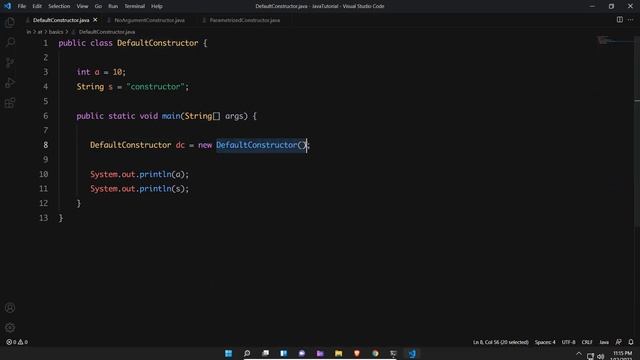The height and width of the screenshot is (360, 640).
Task: Open the Terminal menu
Action: point(135,6)
